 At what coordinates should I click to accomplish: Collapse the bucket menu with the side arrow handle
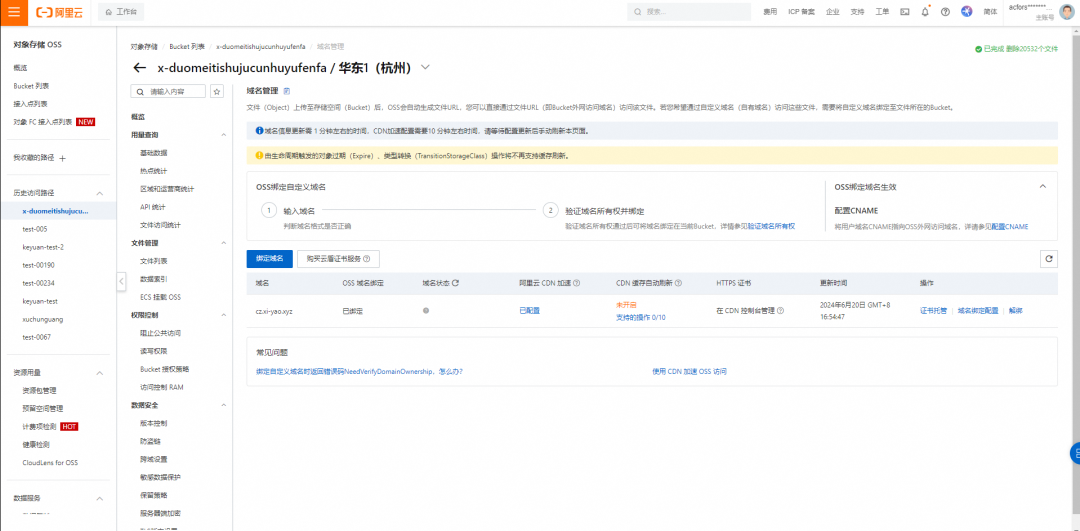pos(121,281)
